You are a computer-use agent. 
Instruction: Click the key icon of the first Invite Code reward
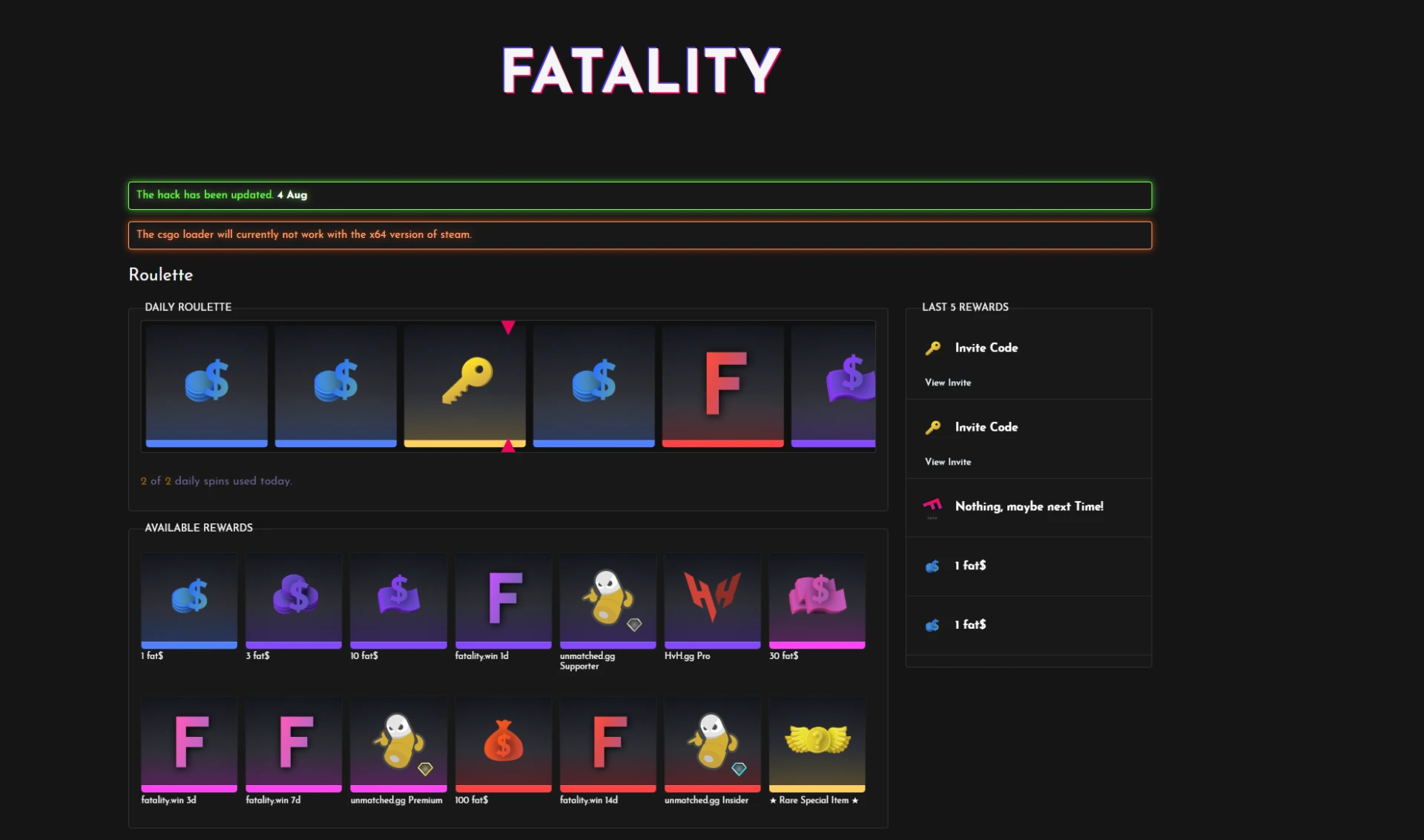coord(933,348)
